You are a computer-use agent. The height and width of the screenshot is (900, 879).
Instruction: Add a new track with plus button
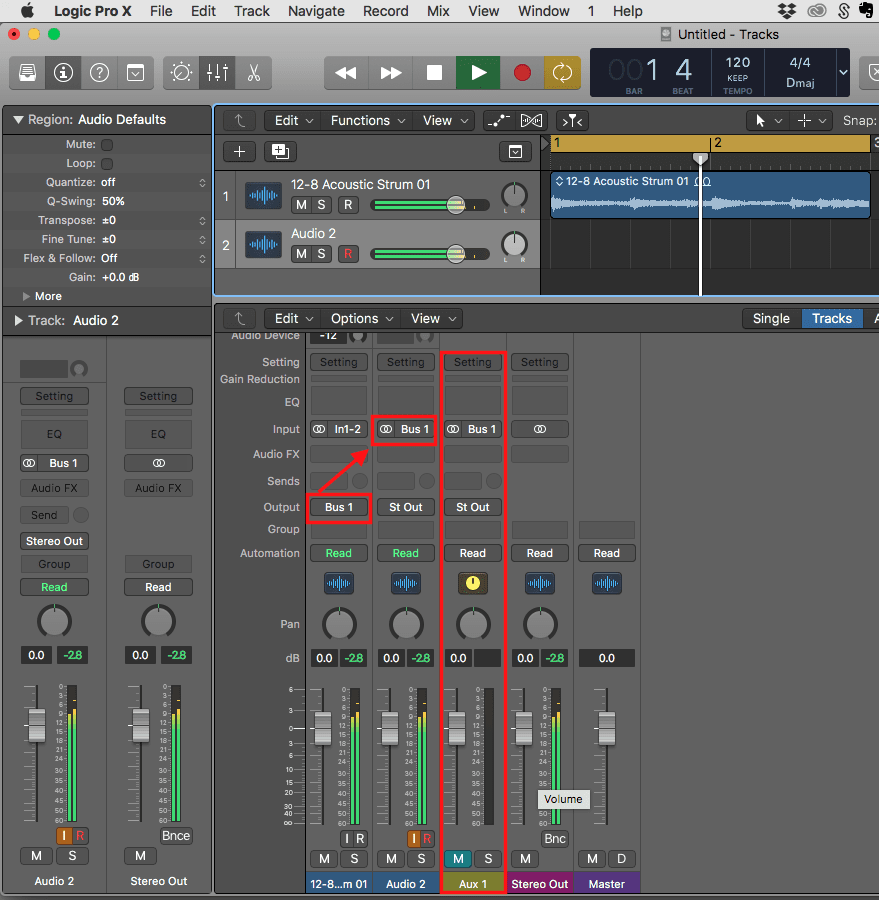coord(239,152)
